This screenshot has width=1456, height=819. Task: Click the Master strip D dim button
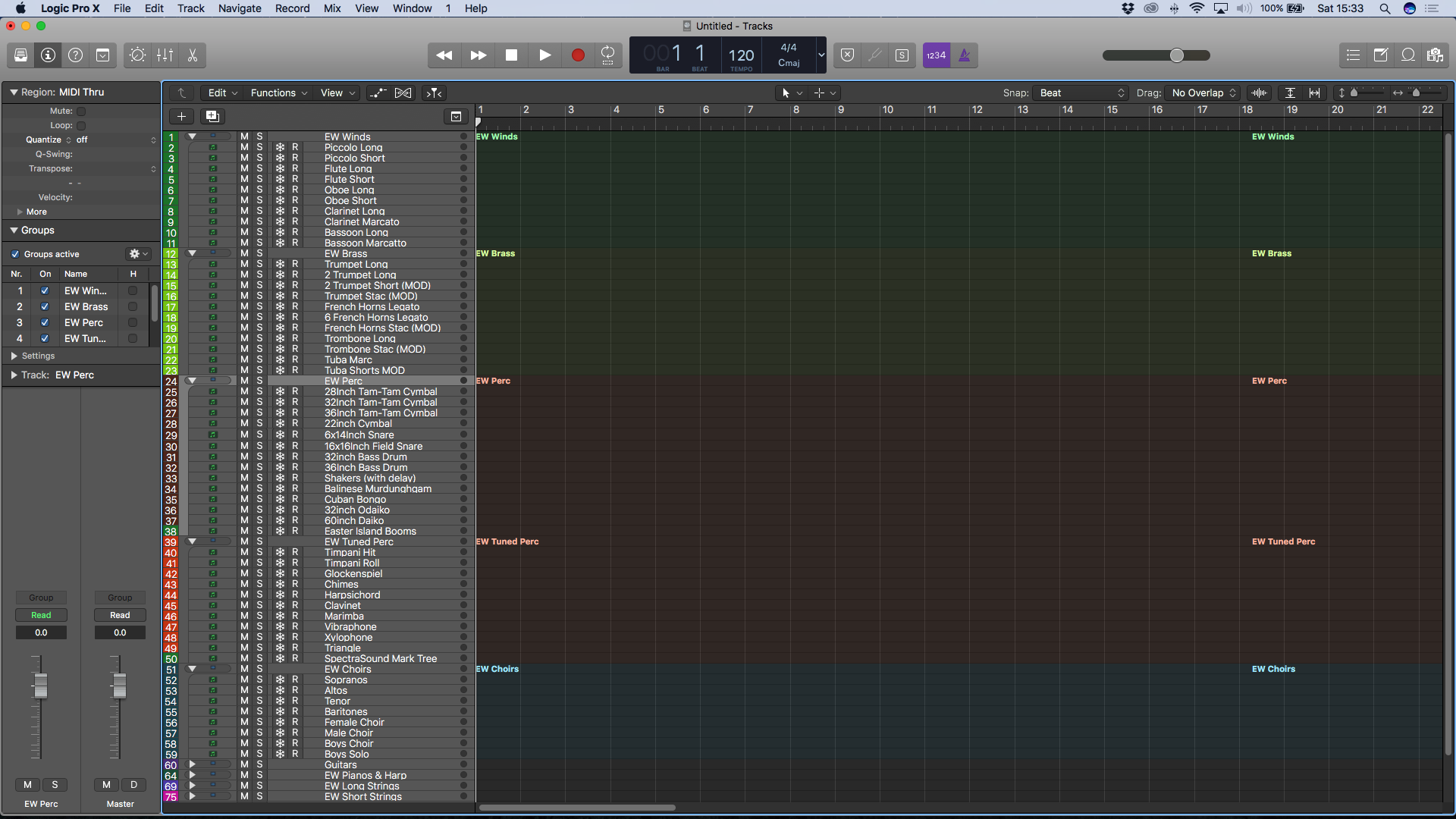coord(134,785)
